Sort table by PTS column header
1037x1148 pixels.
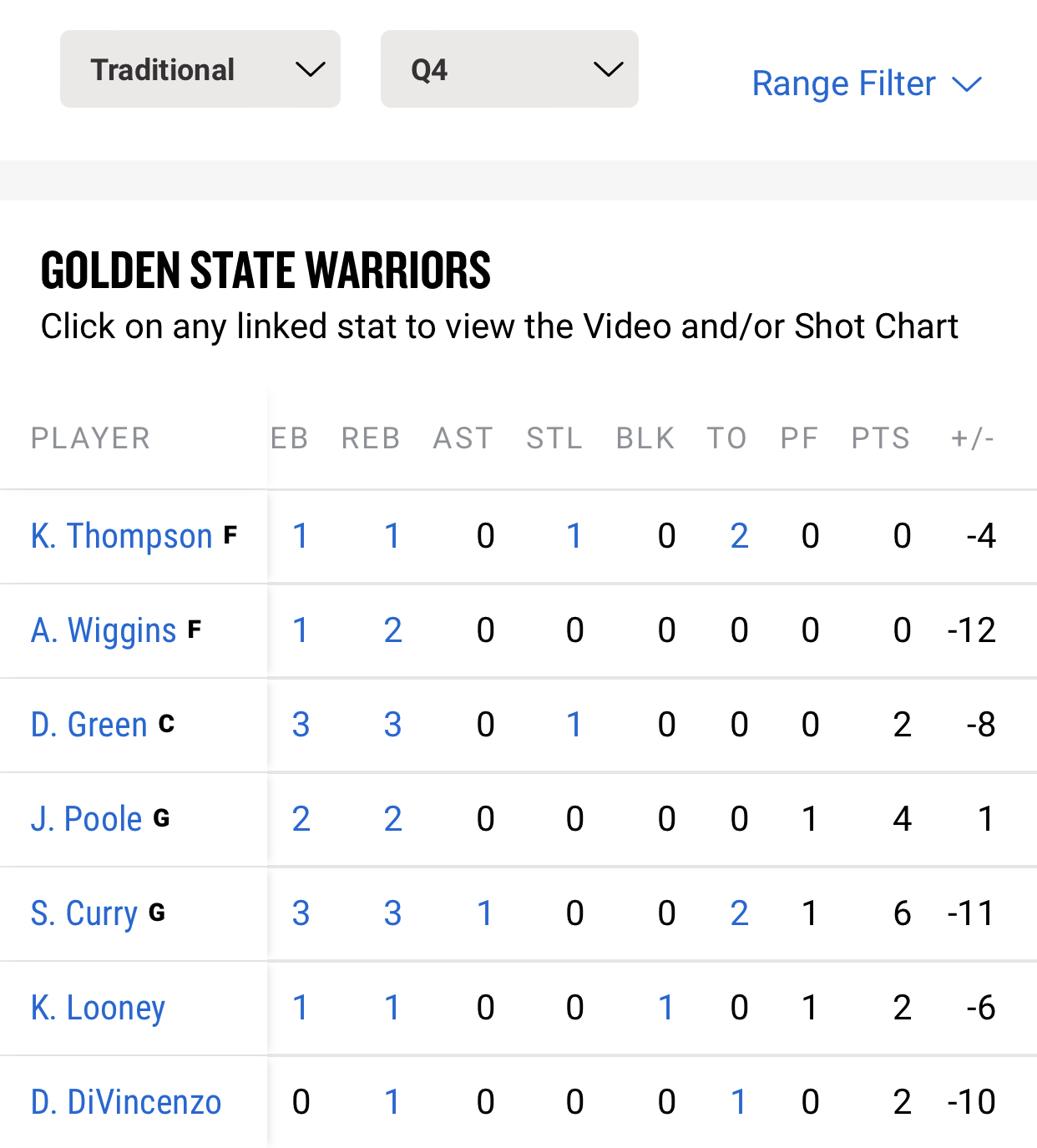point(880,438)
